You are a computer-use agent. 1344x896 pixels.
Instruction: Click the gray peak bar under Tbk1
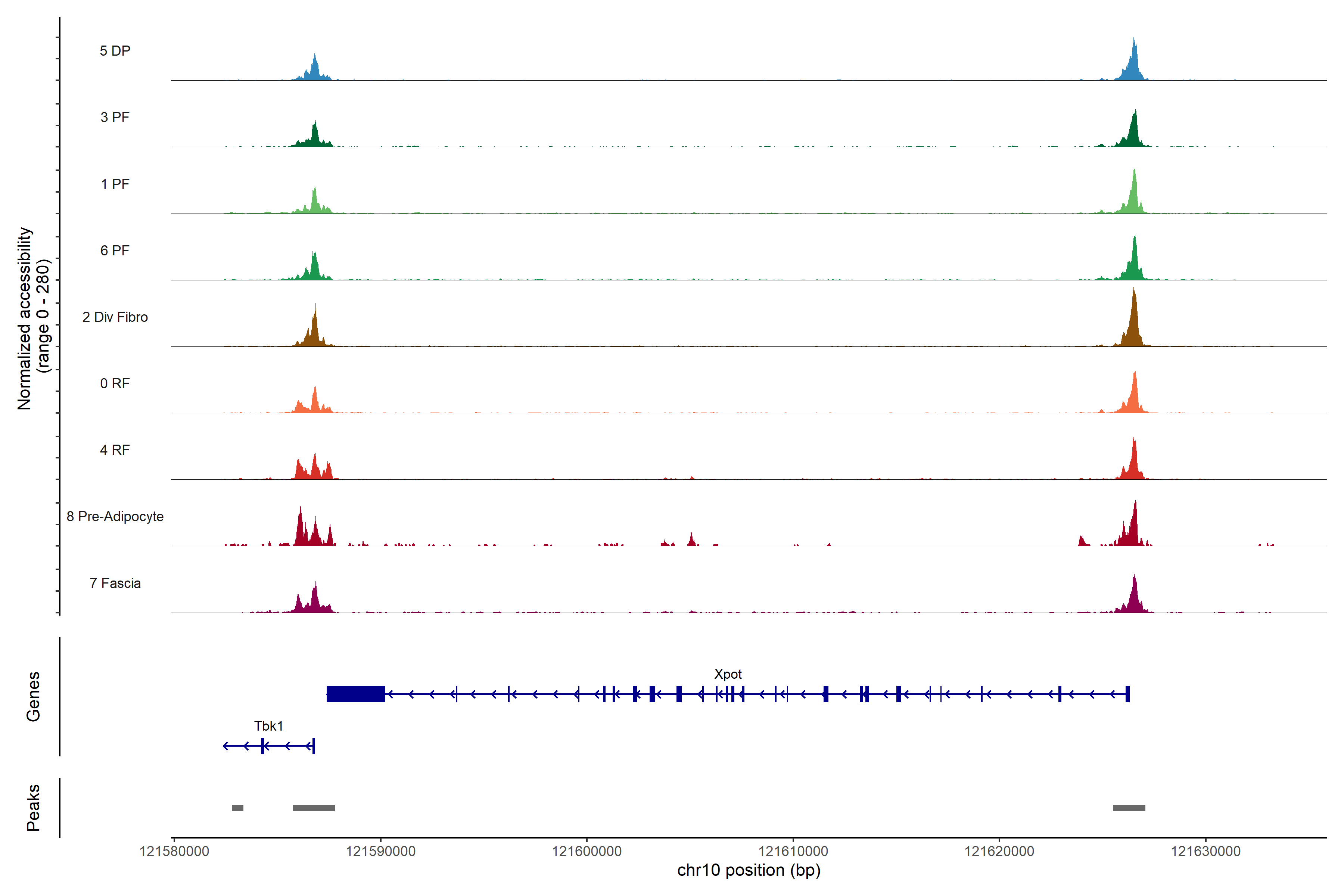313,808
